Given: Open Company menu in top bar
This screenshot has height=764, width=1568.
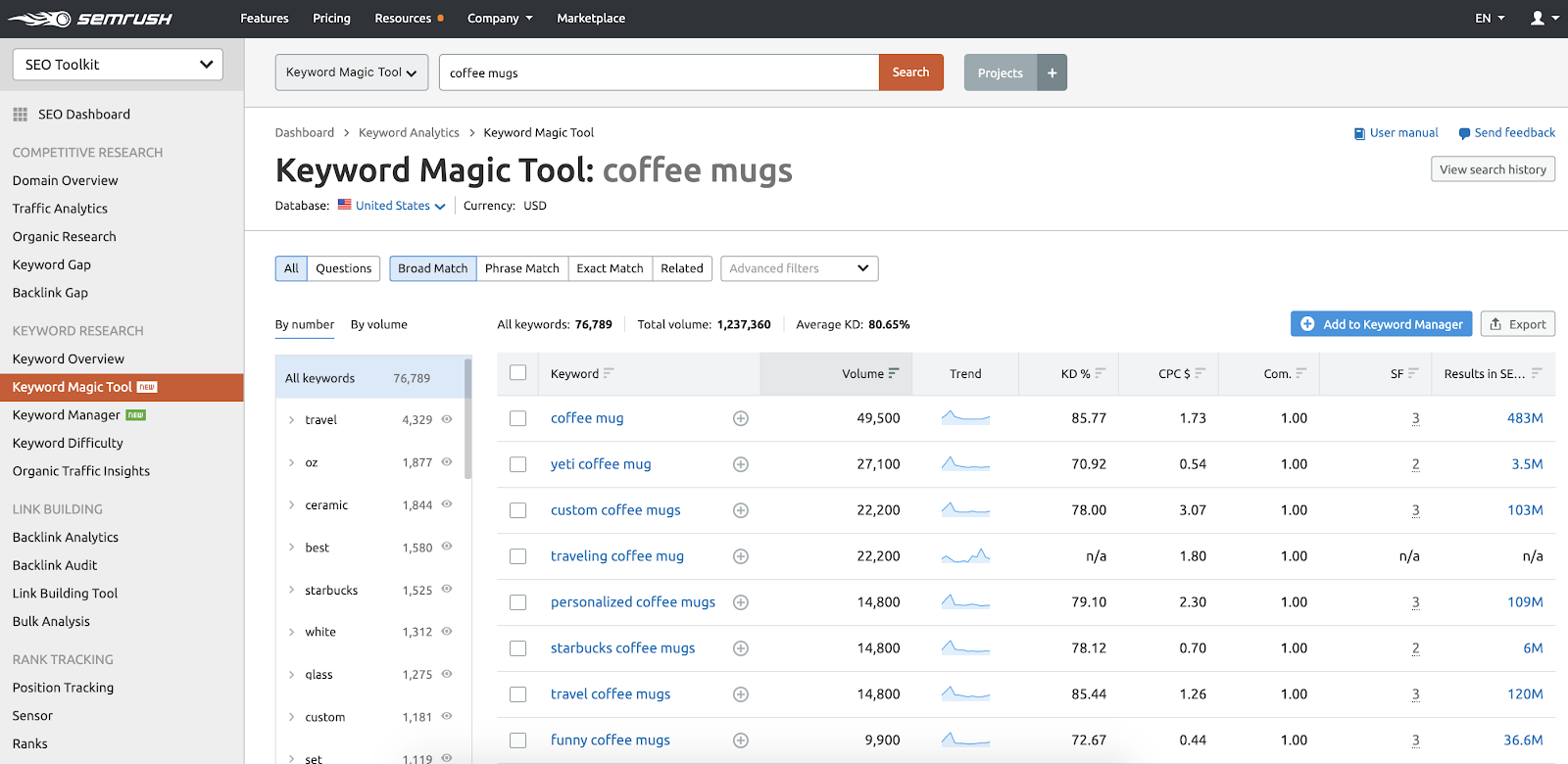Looking at the screenshot, I should point(500,19).
